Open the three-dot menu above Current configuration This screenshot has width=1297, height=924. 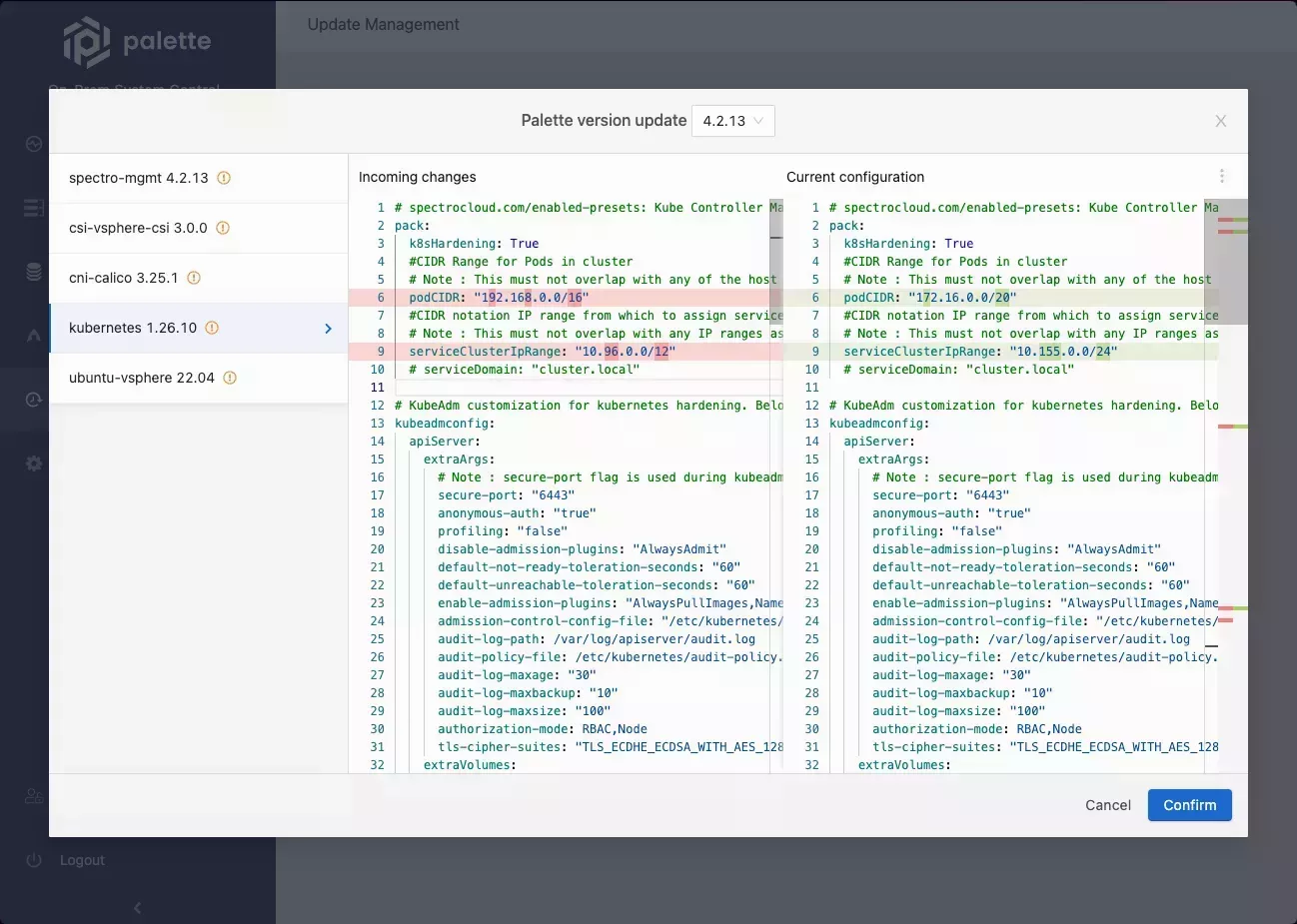[x=1223, y=175]
